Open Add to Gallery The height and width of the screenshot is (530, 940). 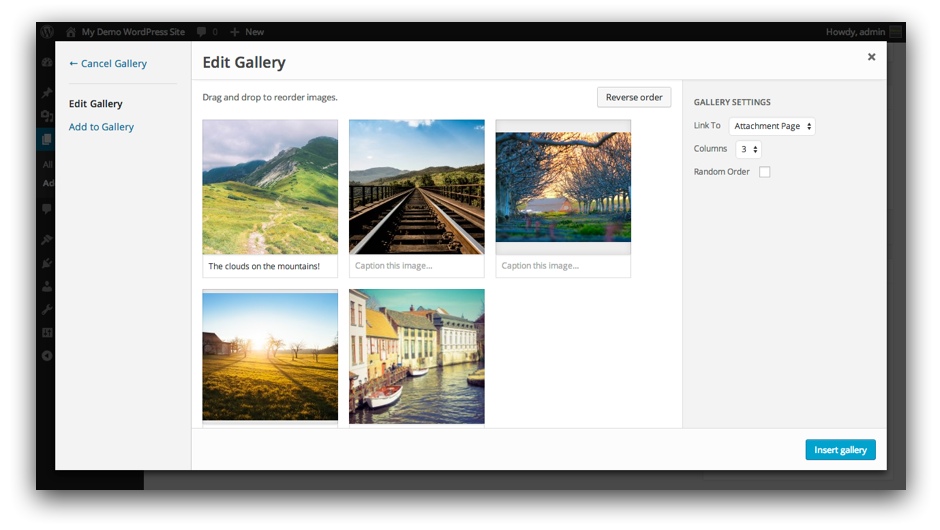[101, 127]
